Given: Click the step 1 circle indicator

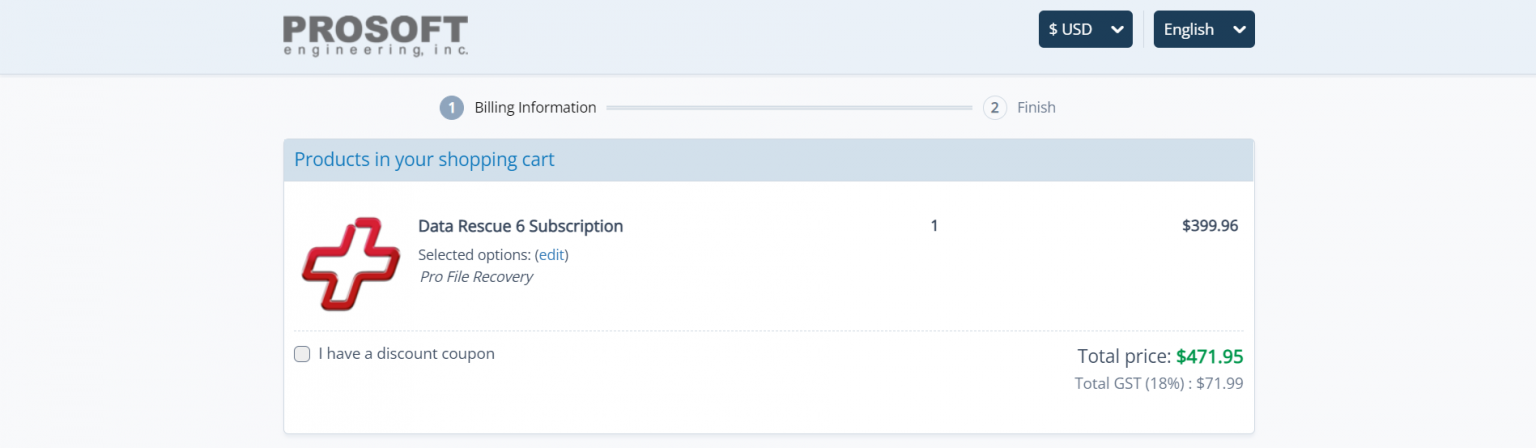Looking at the screenshot, I should 451,107.
